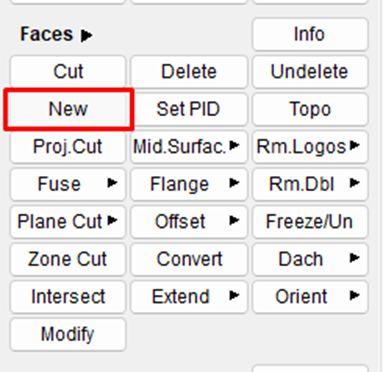
Task: Open Set PID function
Action: 189,109
